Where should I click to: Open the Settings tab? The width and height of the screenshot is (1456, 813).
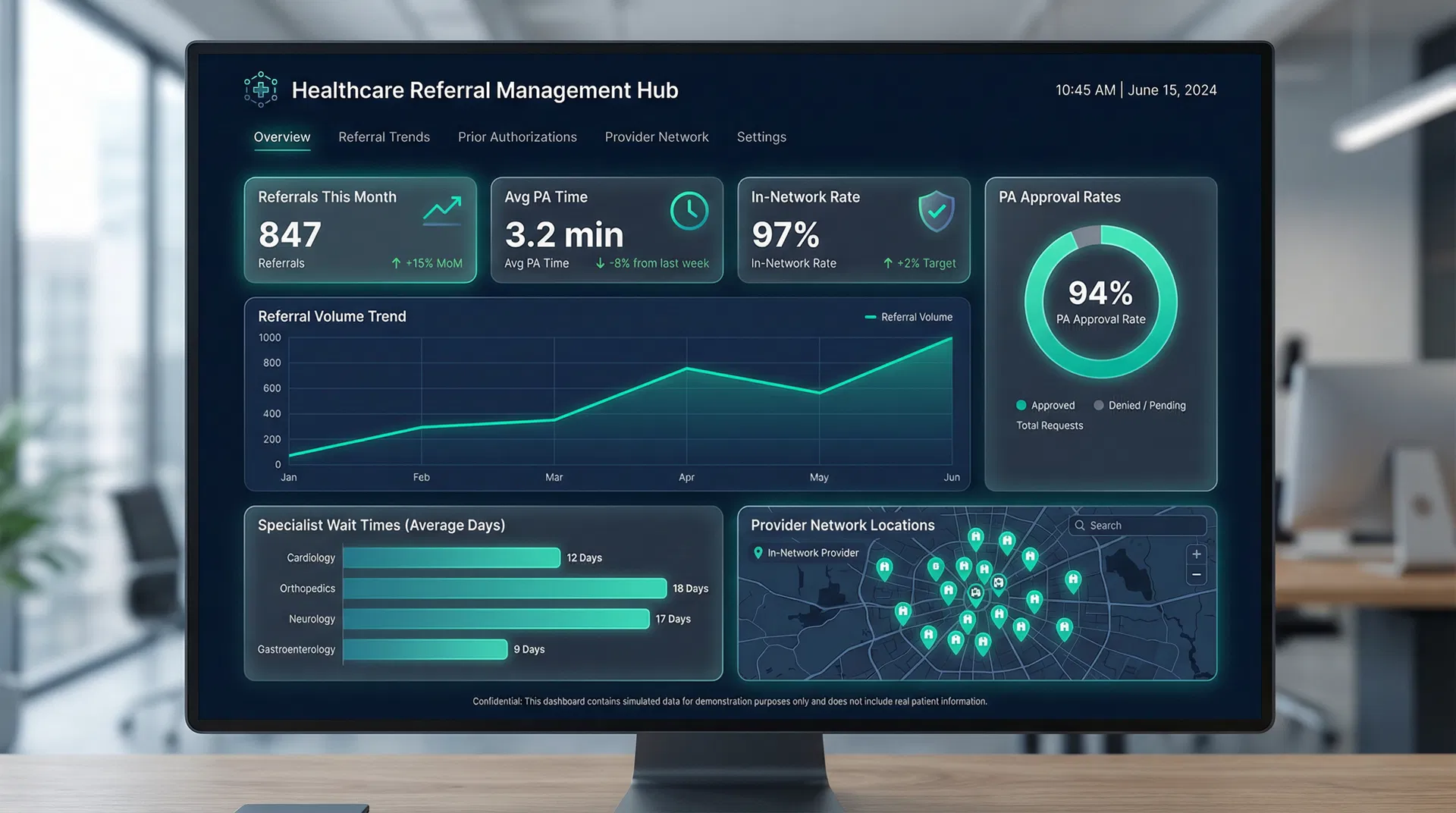(x=761, y=137)
